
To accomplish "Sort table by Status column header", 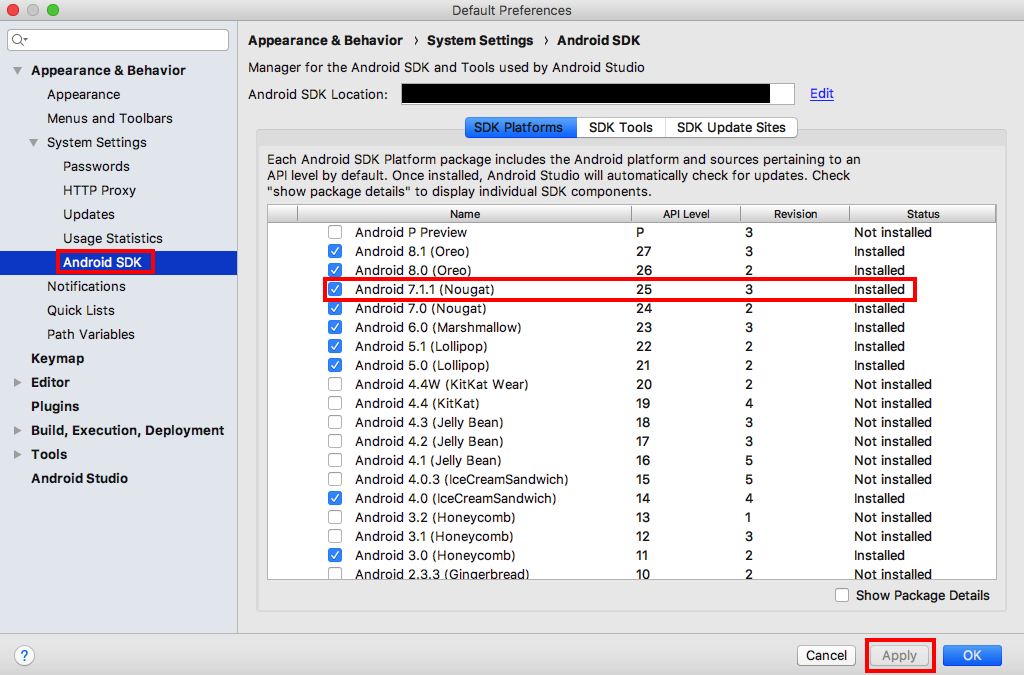I will [923, 214].
